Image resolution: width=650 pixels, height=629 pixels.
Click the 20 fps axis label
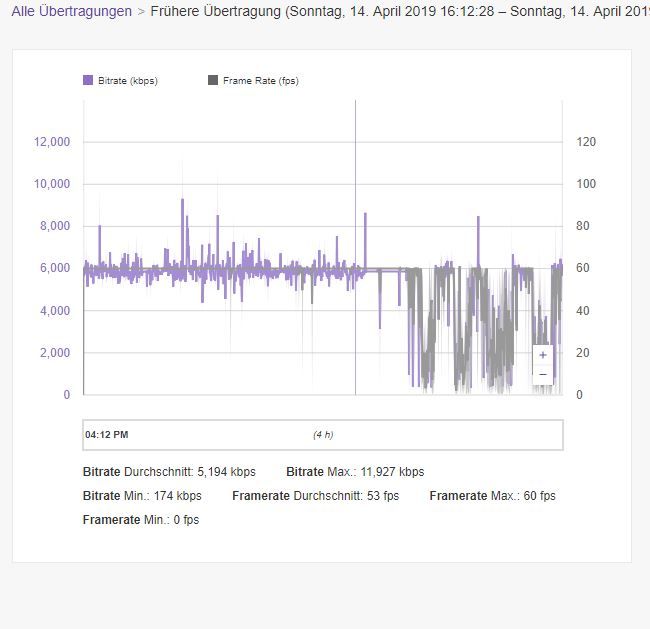tap(582, 353)
